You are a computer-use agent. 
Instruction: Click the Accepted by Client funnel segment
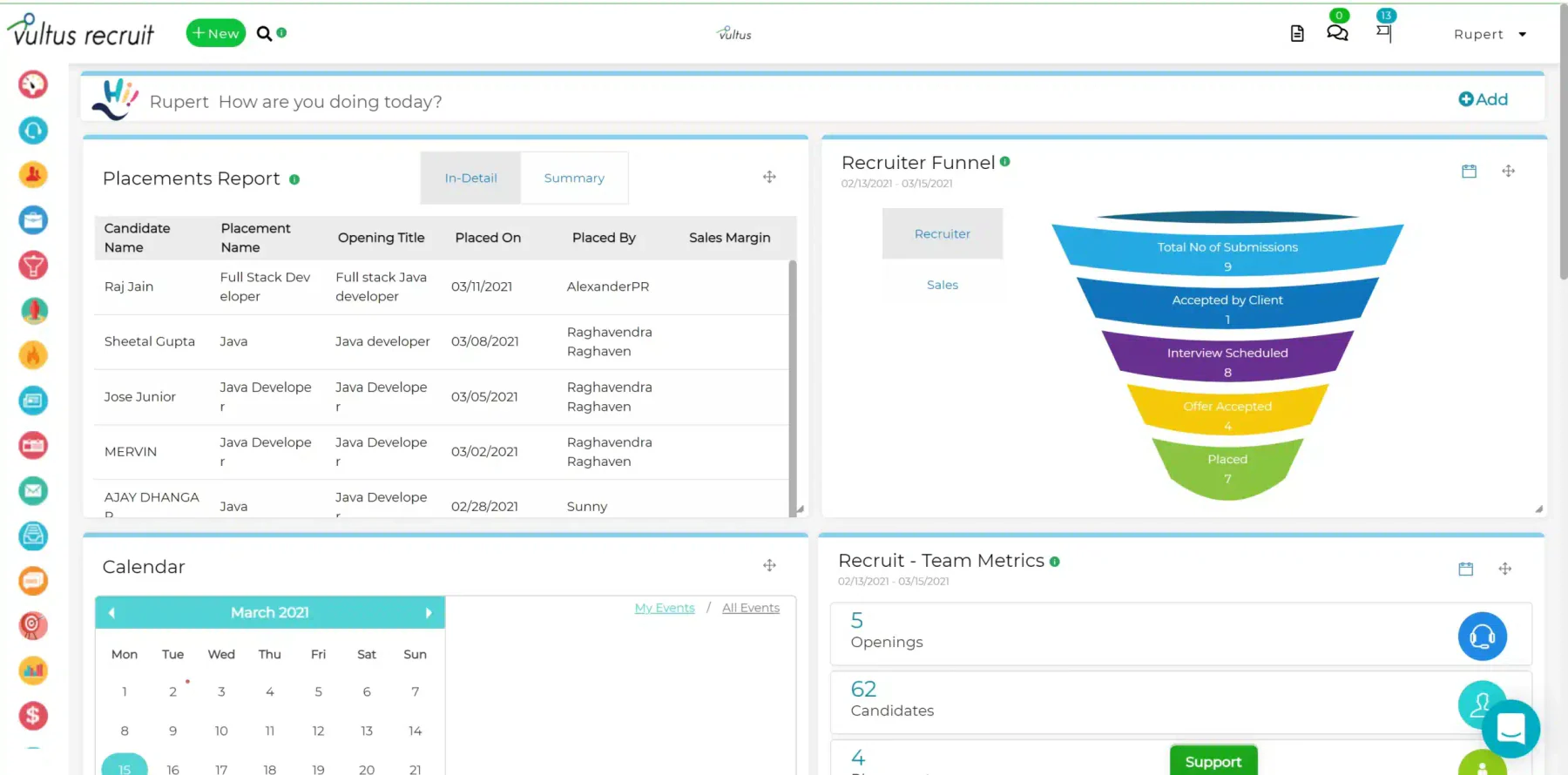[x=1227, y=304]
